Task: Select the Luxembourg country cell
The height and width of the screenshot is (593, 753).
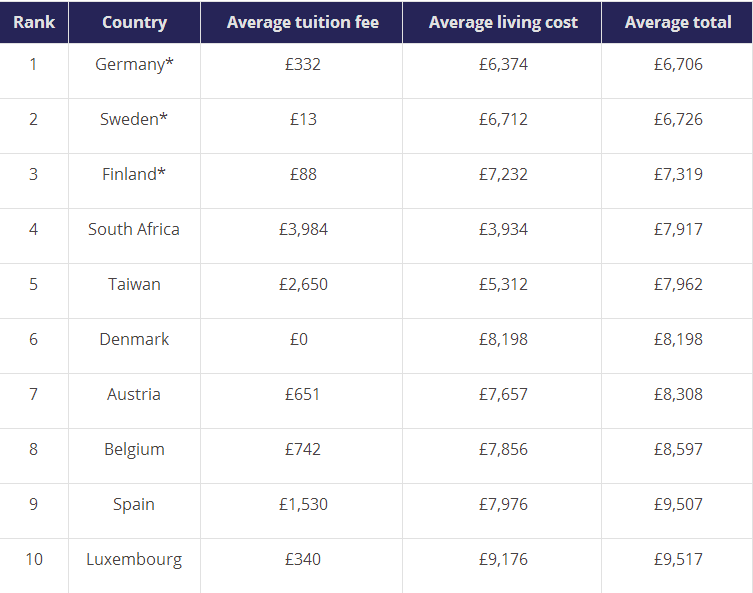Action: point(134,559)
